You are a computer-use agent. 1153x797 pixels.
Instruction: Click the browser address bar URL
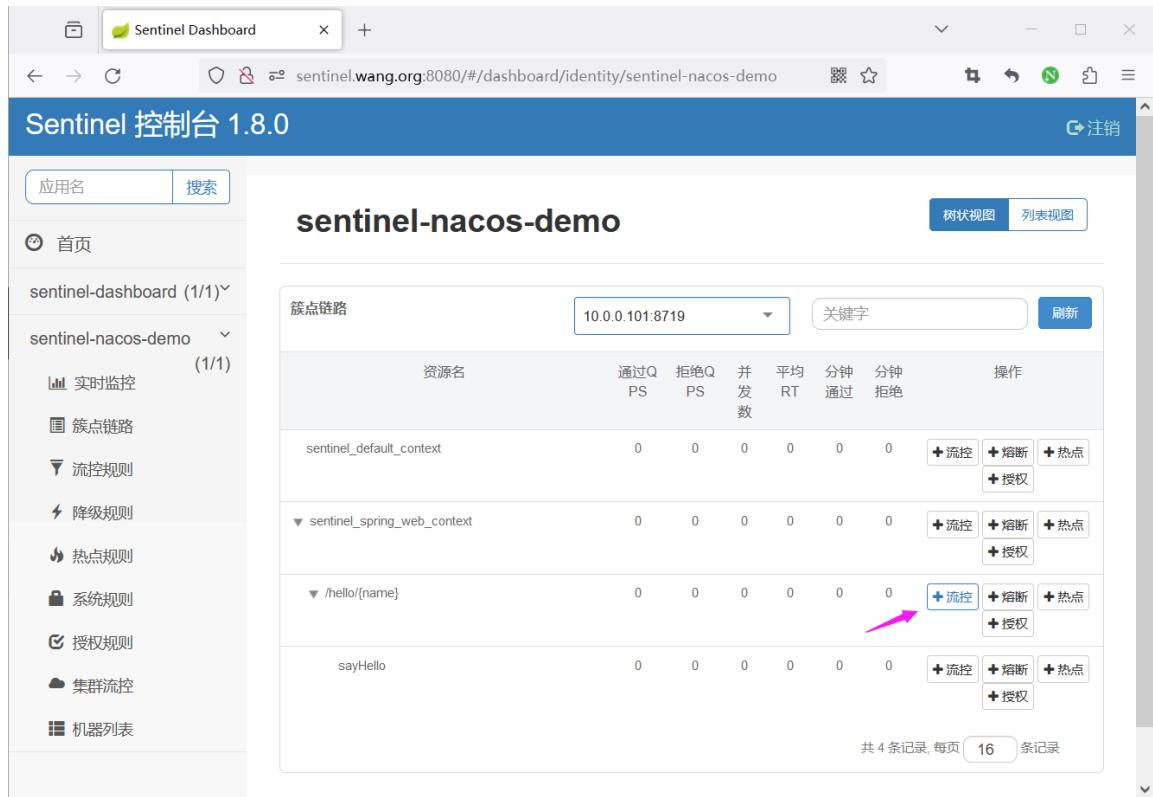(536, 76)
